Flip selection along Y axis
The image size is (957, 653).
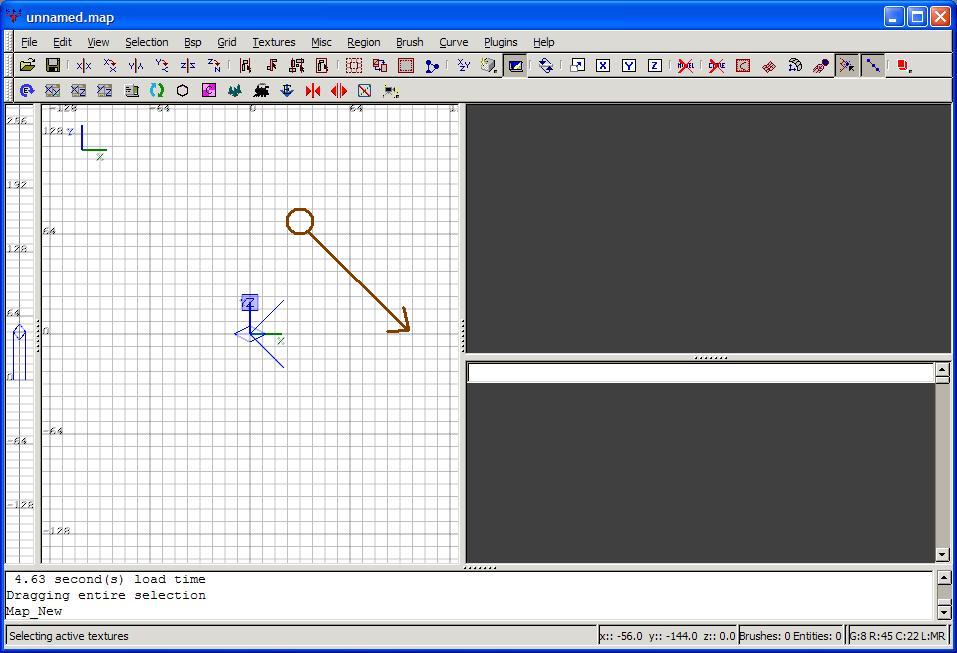(135, 65)
